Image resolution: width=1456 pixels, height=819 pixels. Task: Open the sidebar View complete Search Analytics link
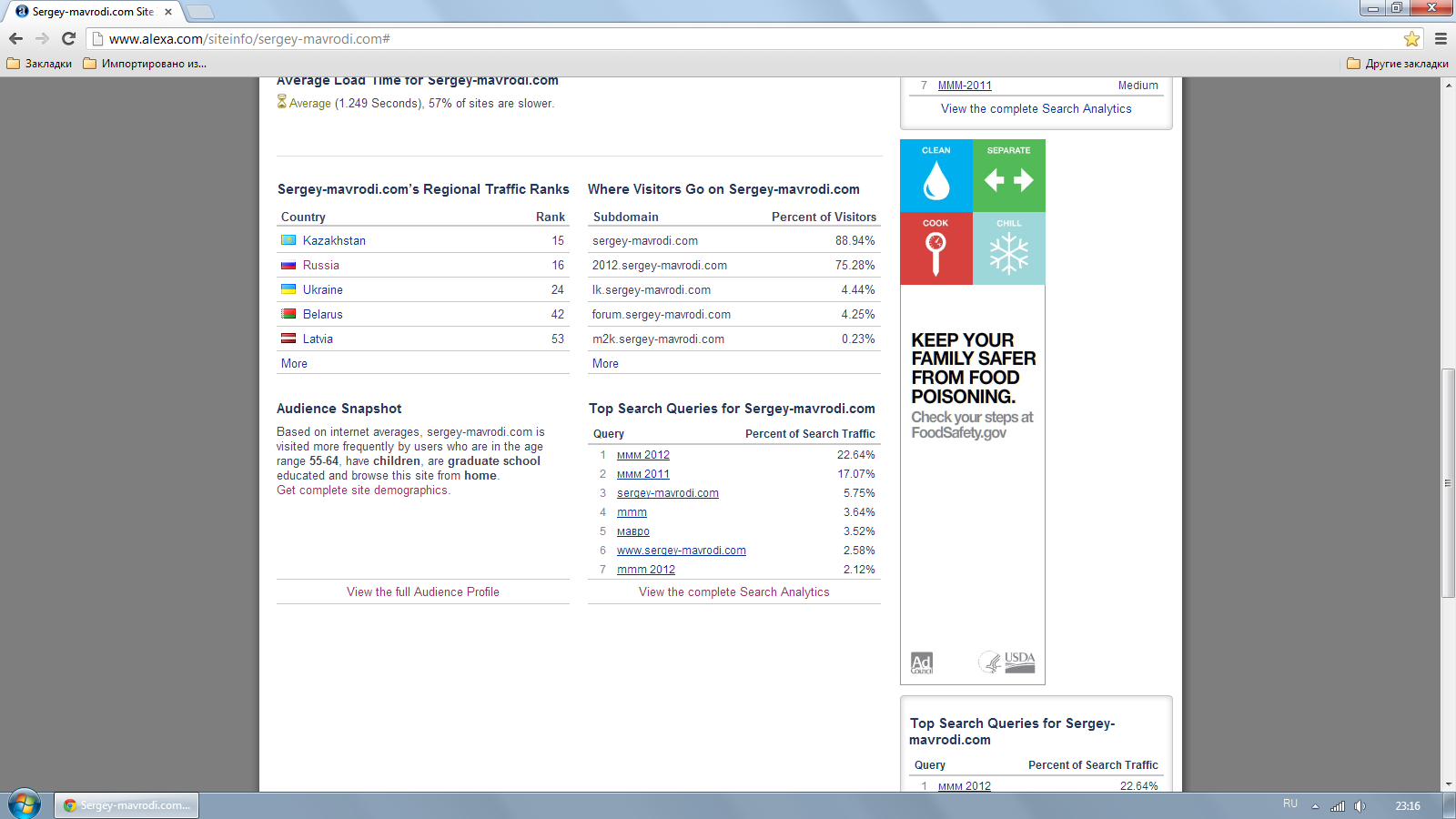pyautogui.click(x=1036, y=108)
